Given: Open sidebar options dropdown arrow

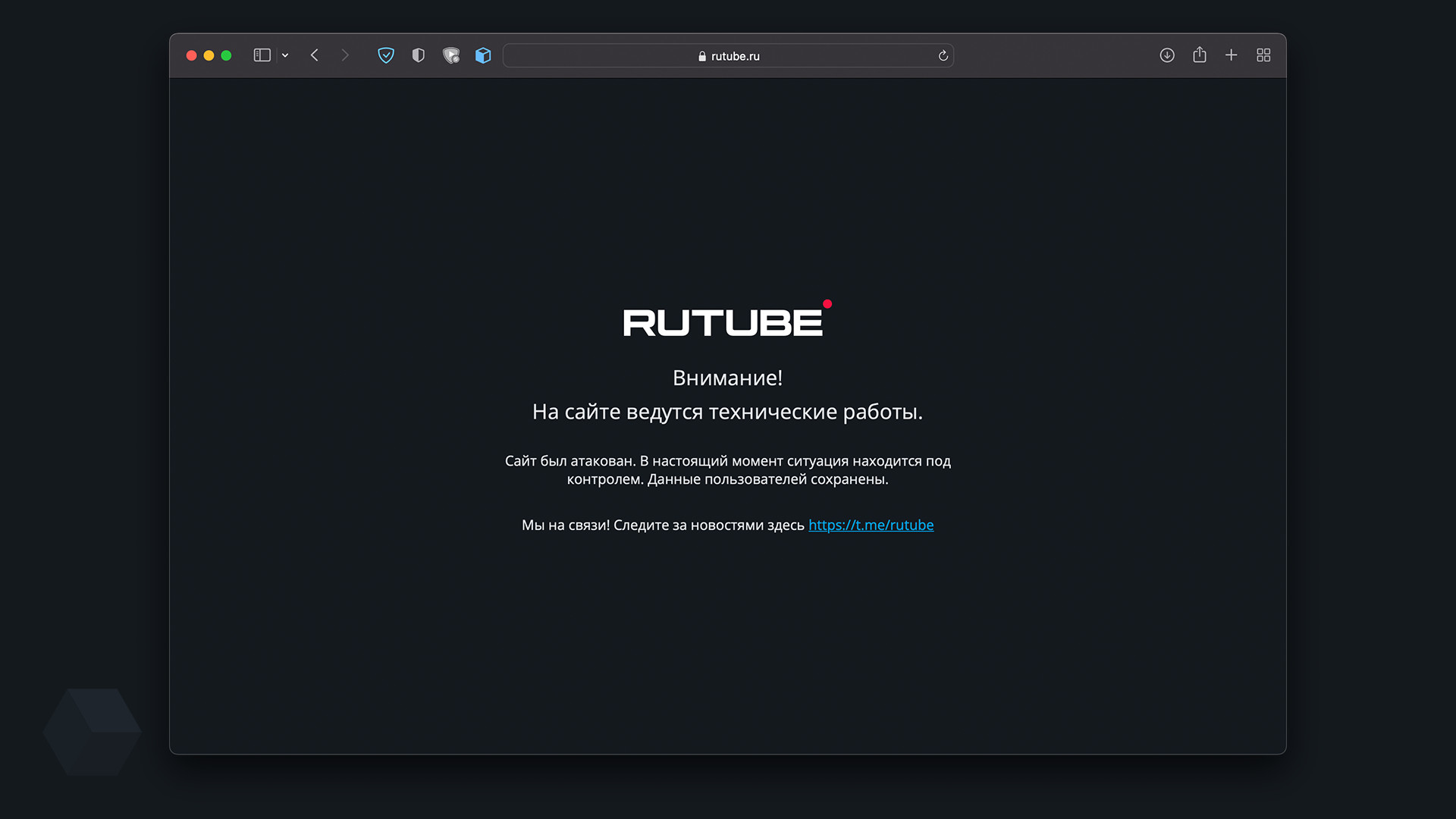Looking at the screenshot, I should (x=285, y=55).
